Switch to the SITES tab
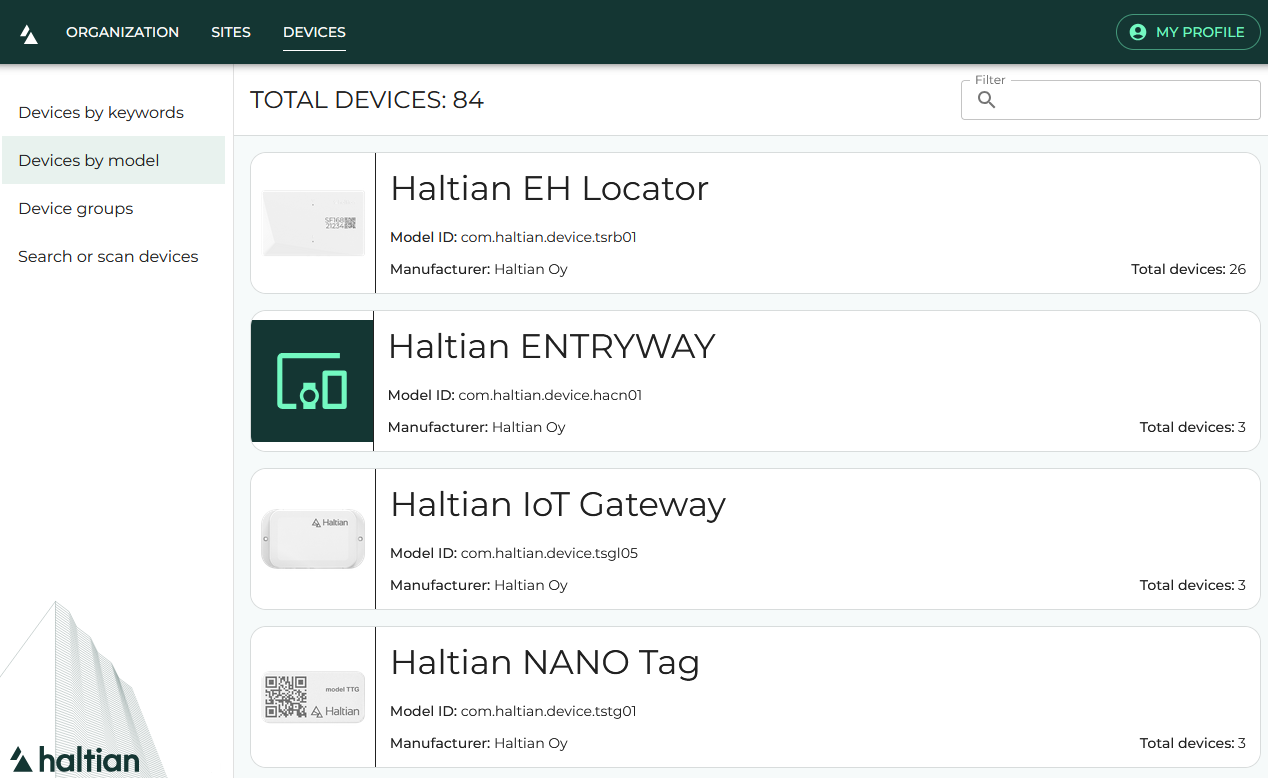 [231, 32]
